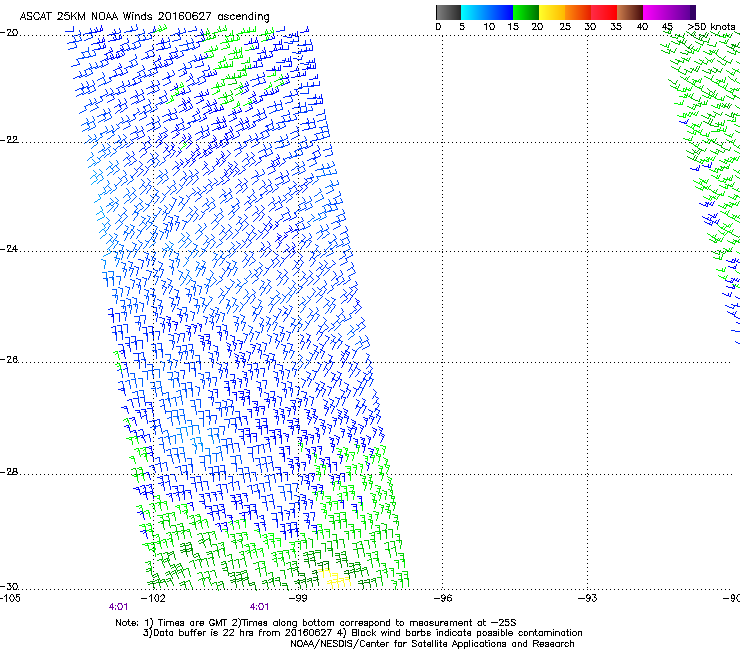The width and height of the screenshot is (740, 650).
Task: Click the title 'ASCAT 25KM NOAA Winds 20160627 ascending'
Action: (144, 17)
